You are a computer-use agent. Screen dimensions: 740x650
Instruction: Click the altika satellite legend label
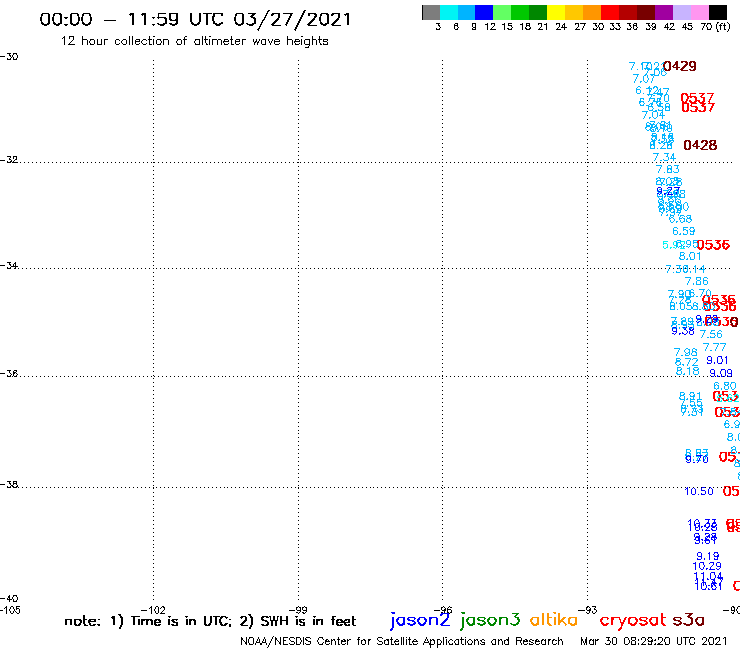point(554,619)
